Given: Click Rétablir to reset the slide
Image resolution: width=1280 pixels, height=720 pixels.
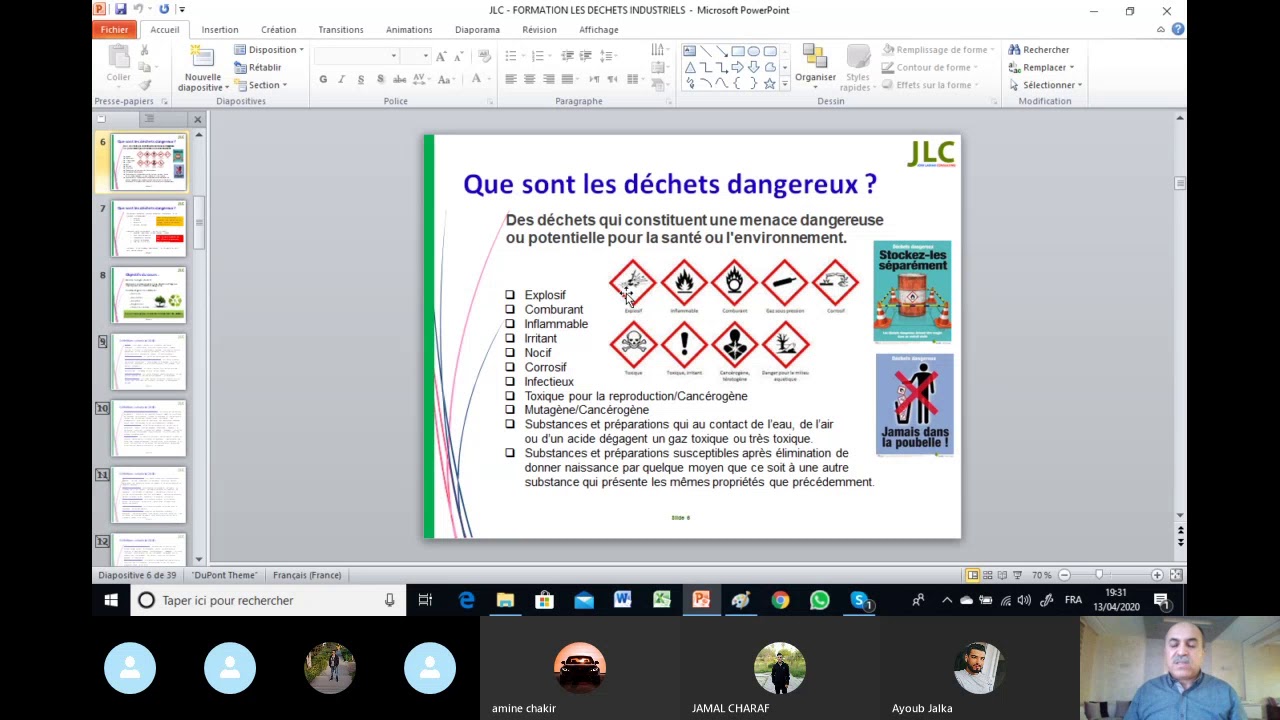Looking at the screenshot, I should tap(258, 67).
